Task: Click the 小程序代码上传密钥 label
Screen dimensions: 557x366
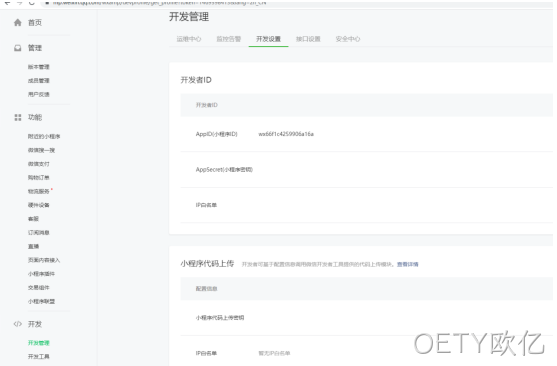Action: 220,318
